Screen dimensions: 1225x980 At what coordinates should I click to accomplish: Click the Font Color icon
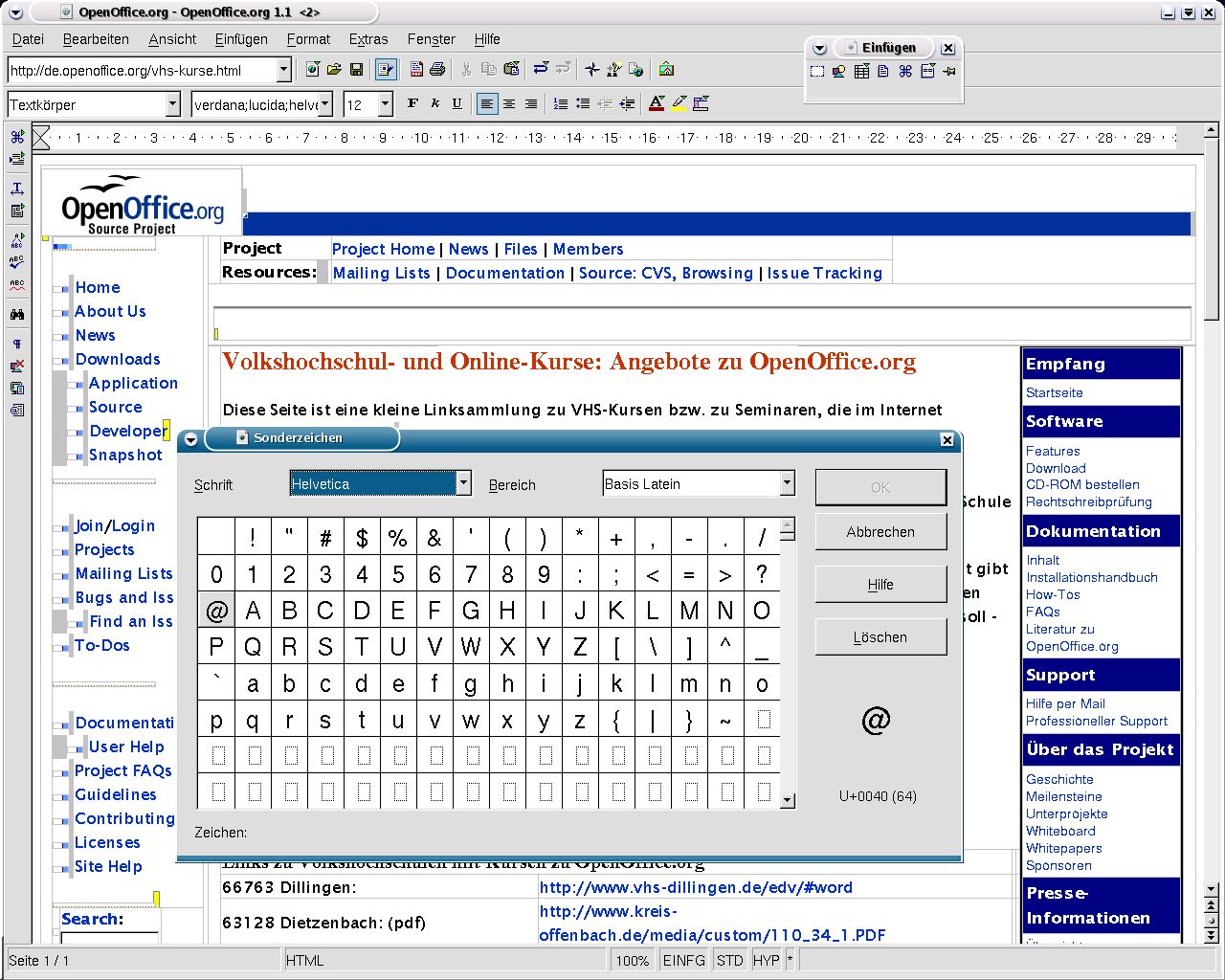coord(657,104)
